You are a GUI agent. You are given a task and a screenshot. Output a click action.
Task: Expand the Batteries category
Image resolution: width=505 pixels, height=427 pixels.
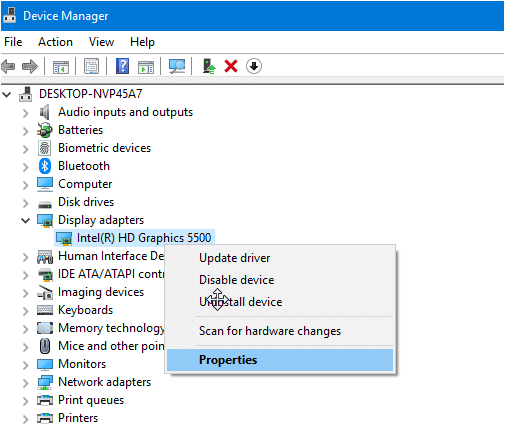tap(26, 131)
